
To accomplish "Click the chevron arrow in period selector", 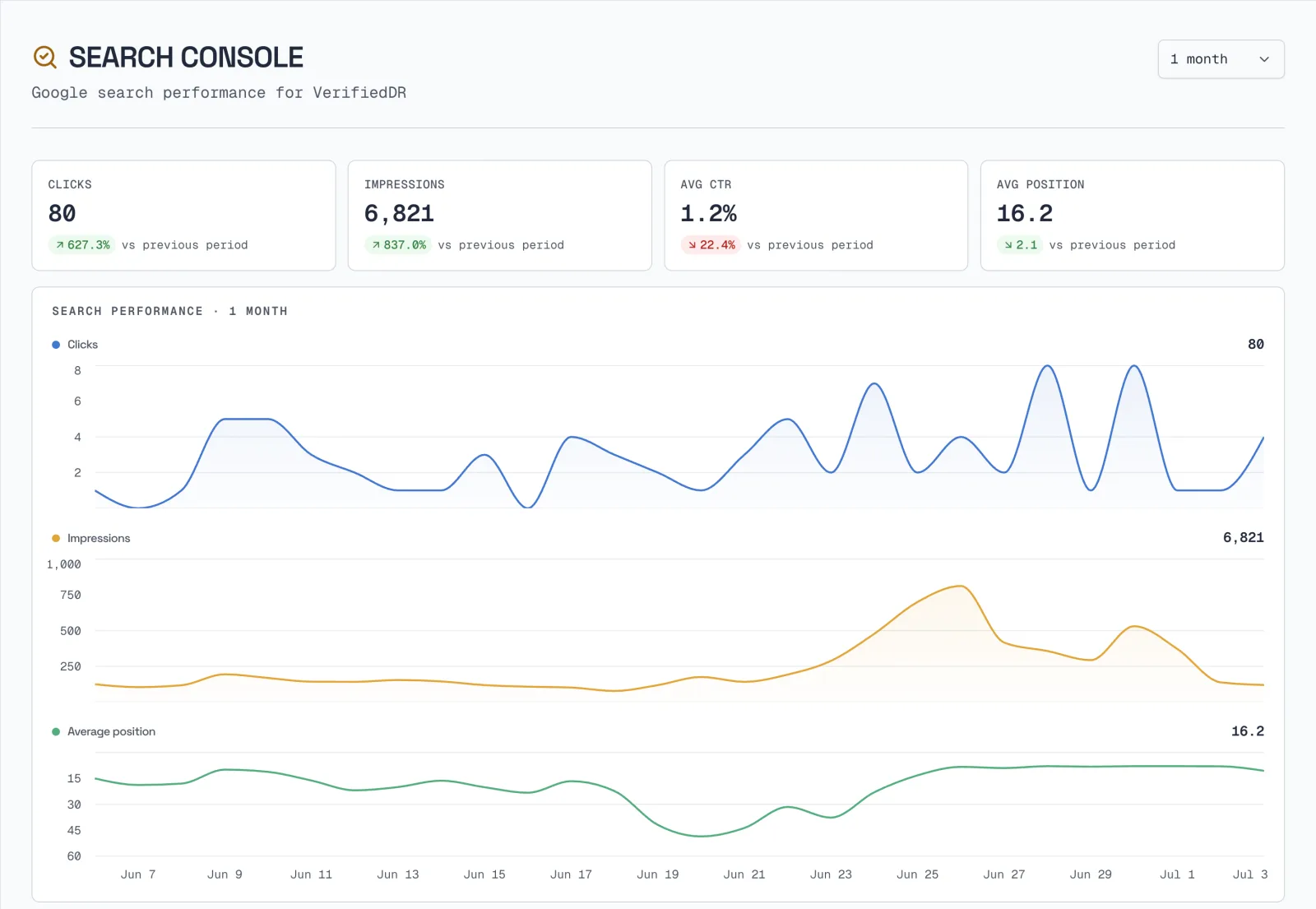I will [x=1264, y=59].
